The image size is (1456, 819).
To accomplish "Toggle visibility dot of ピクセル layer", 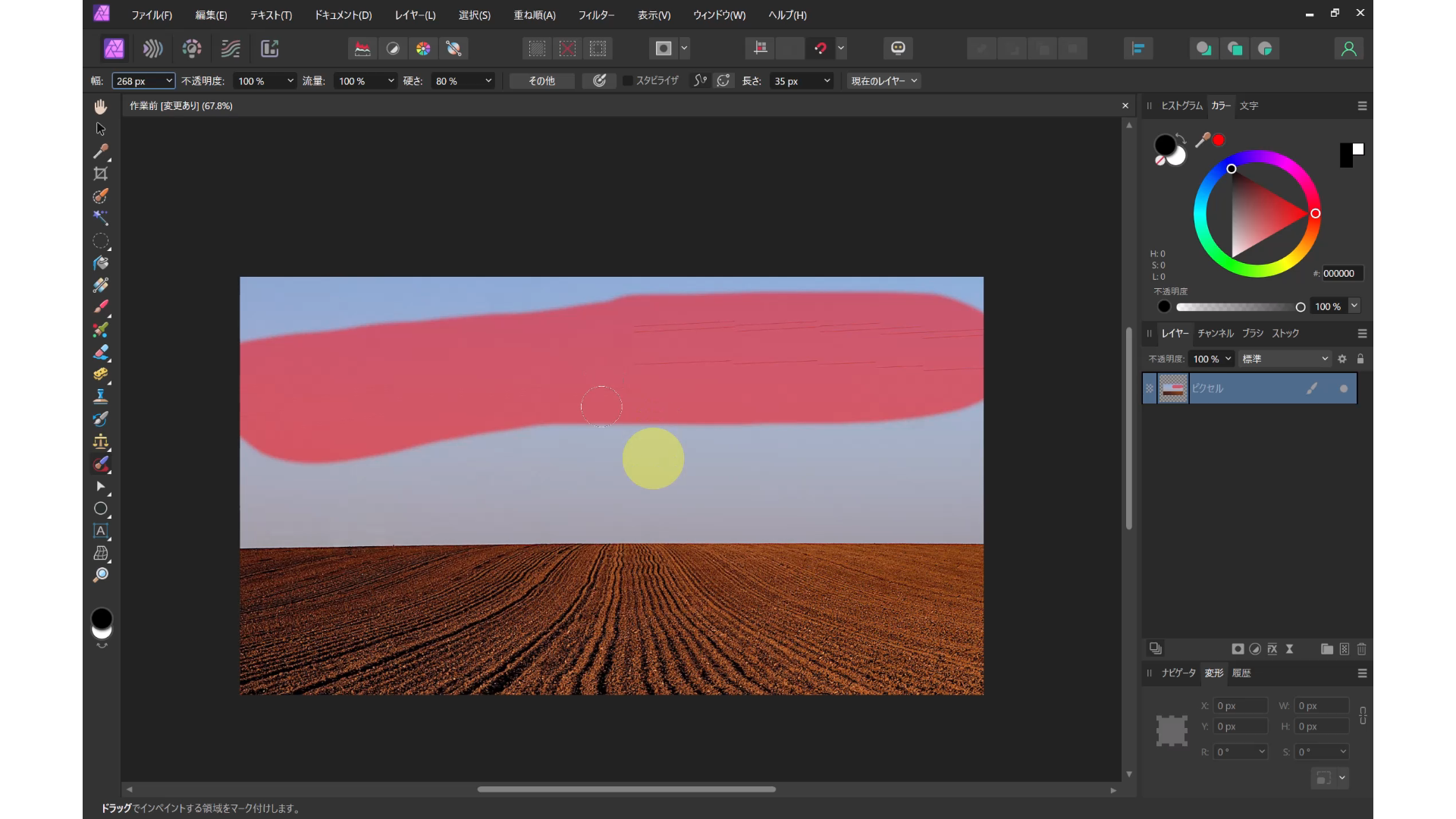I will [1344, 389].
